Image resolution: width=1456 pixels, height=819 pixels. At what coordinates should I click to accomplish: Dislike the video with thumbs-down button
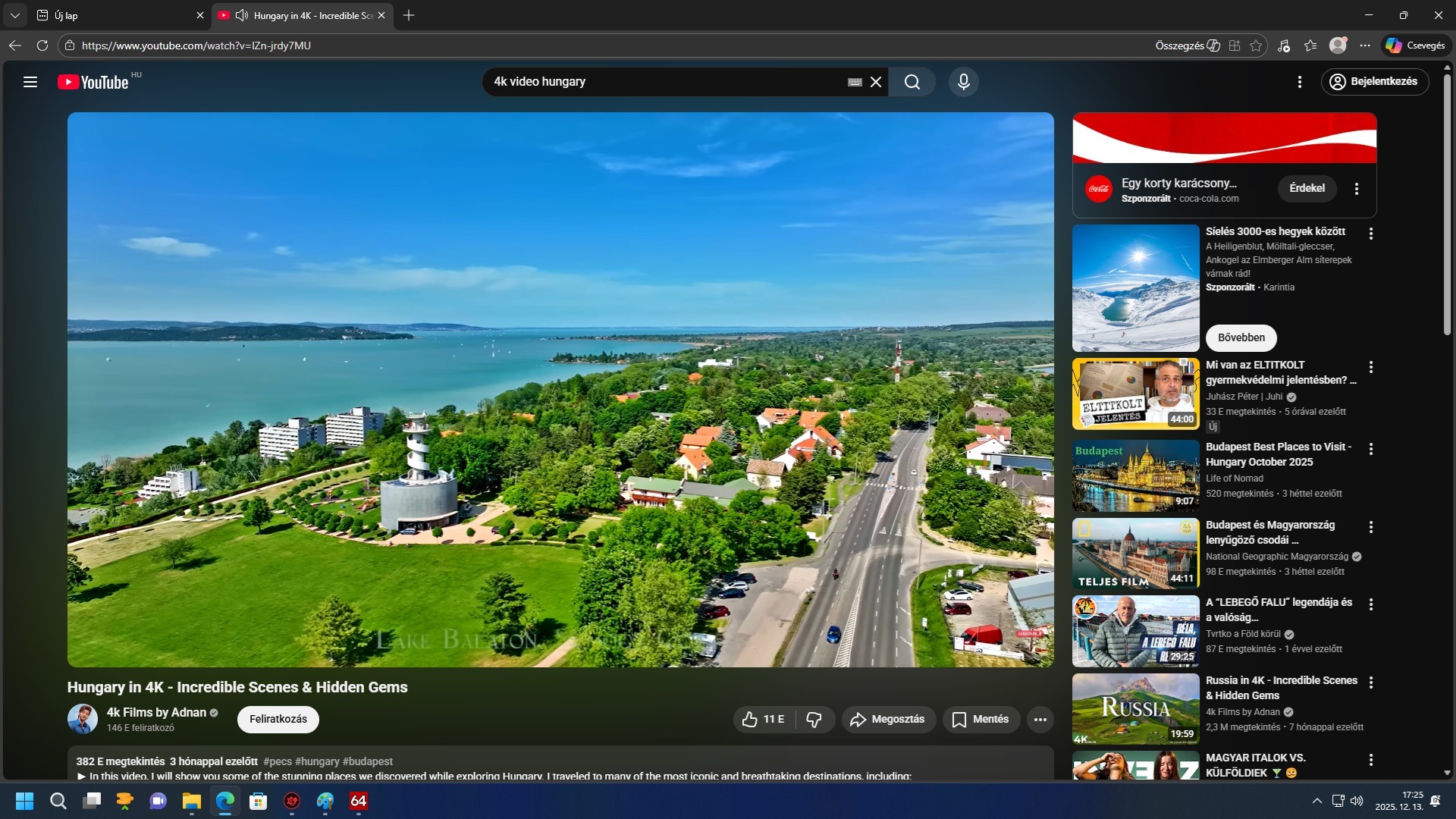tap(814, 719)
